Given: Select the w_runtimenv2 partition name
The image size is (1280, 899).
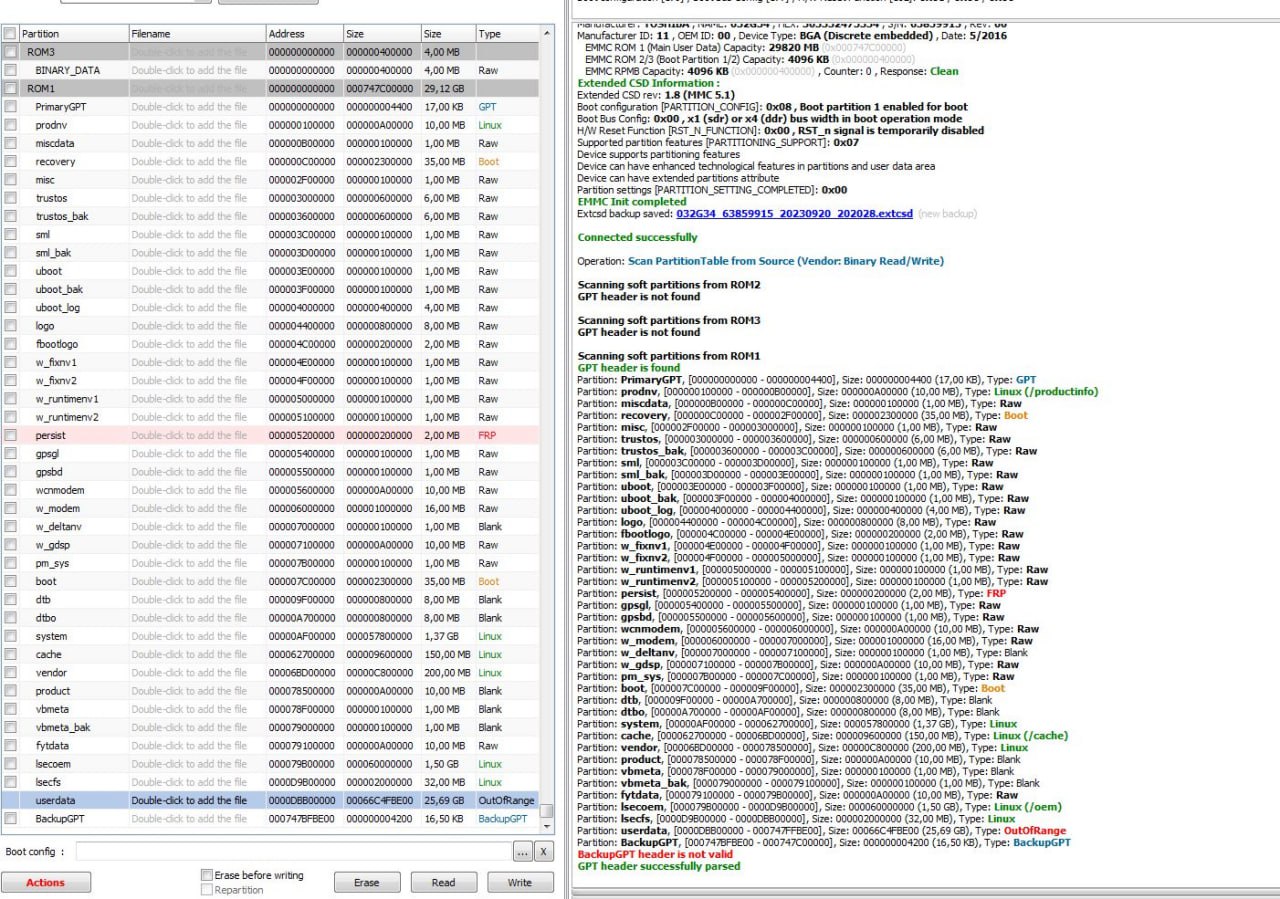Looking at the screenshot, I should pos(67,417).
